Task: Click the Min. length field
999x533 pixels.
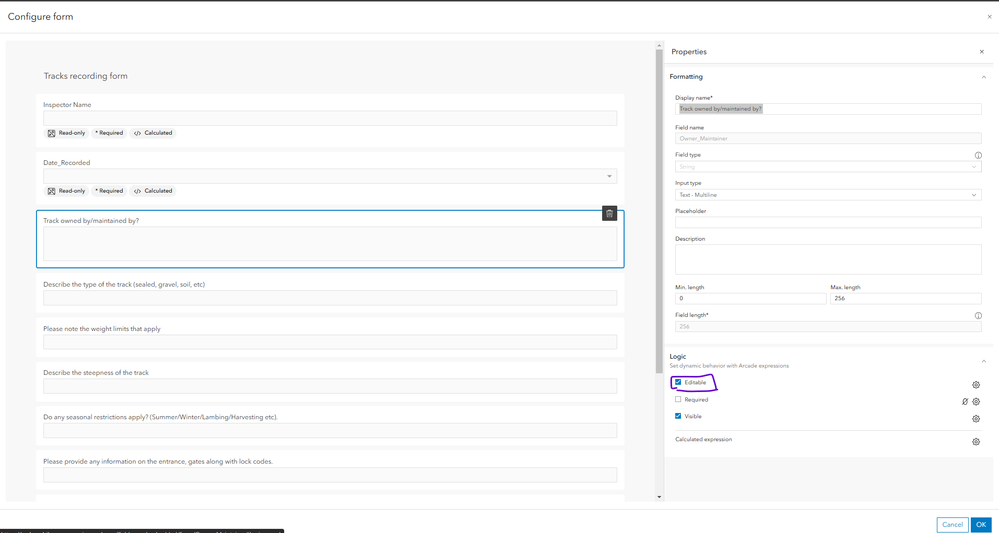Action: click(x=751, y=298)
